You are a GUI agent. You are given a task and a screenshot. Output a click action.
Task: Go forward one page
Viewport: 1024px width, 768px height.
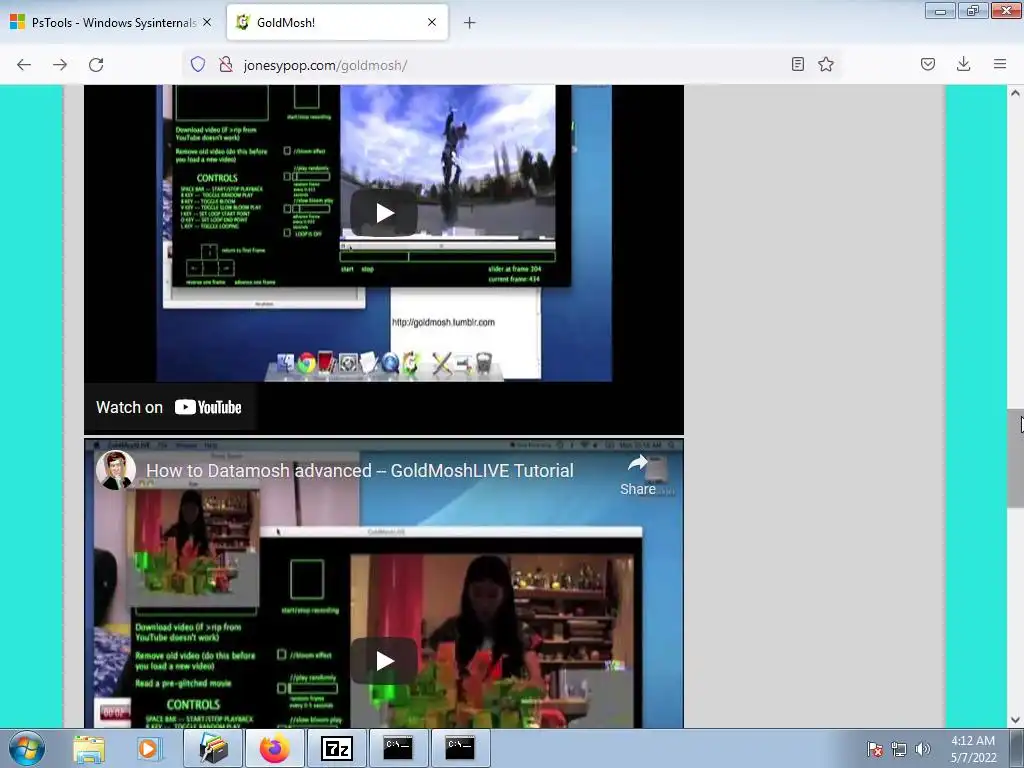click(60, 65)
